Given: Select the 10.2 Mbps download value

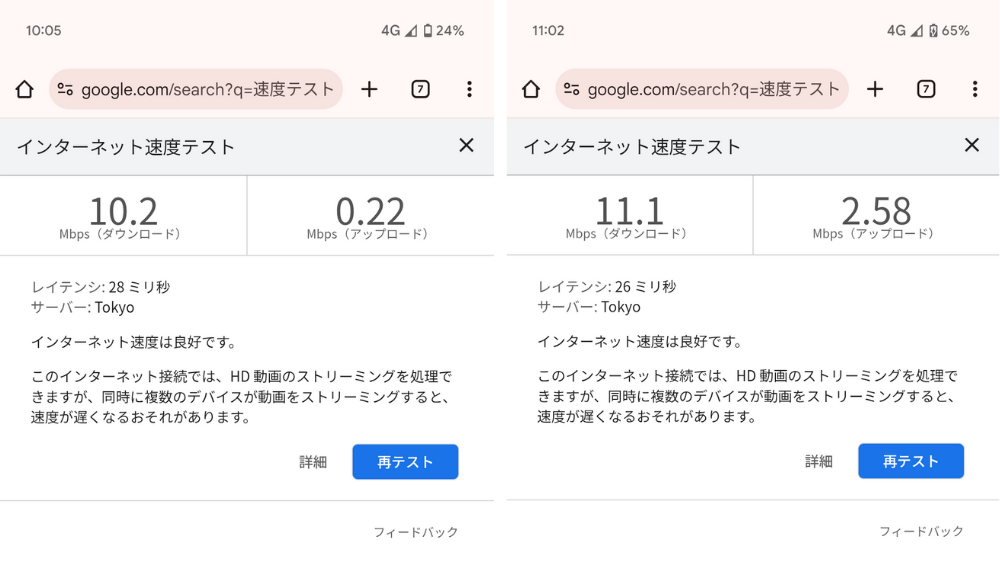Looking at the screenshot, I should [x=123, y=211].
